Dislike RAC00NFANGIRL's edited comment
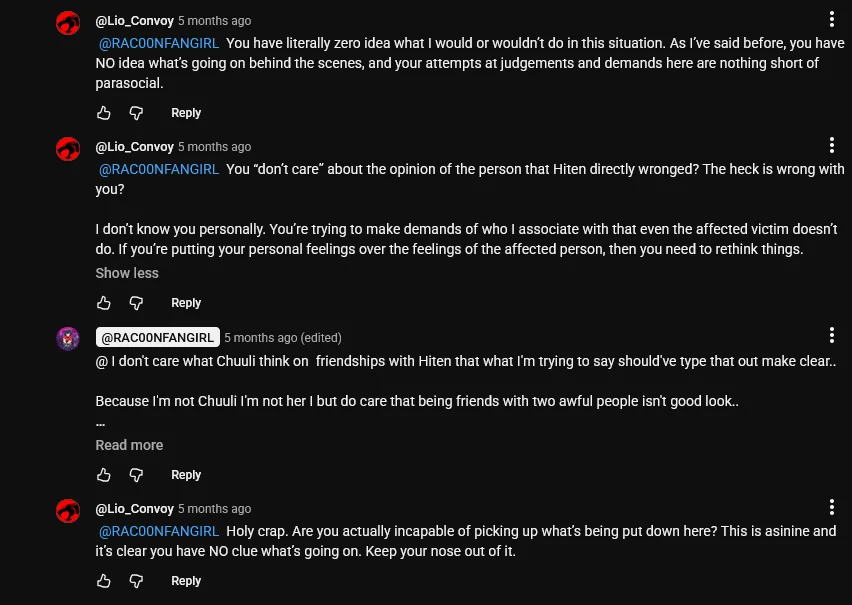The image size is (852, 605). tap(137, 475)
